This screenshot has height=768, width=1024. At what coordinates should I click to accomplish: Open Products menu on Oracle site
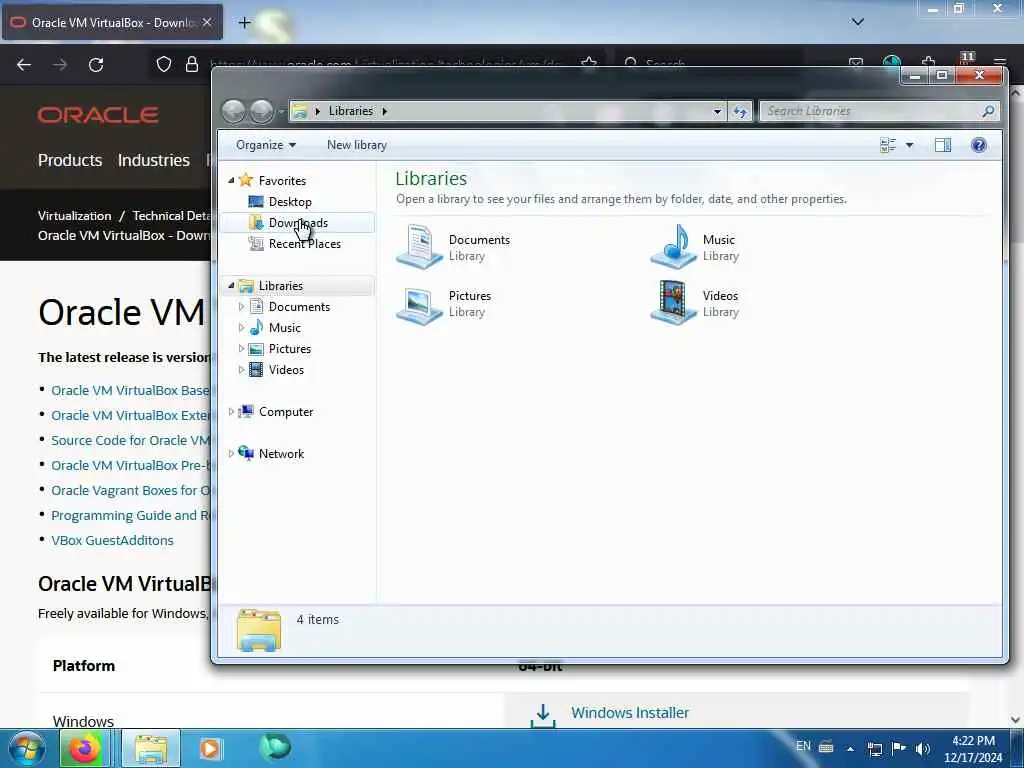(70, 160)
